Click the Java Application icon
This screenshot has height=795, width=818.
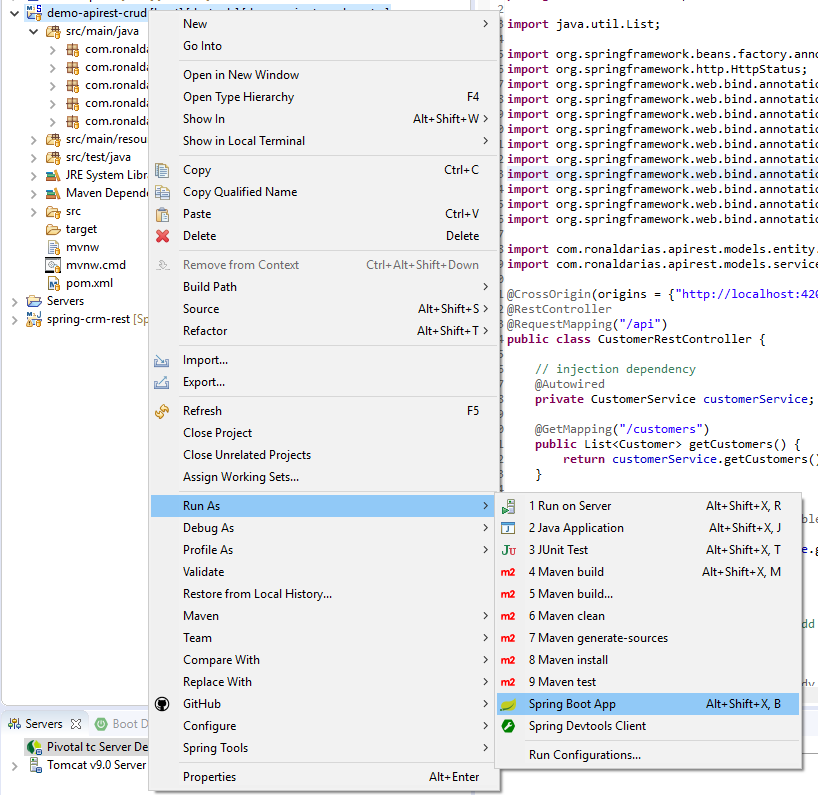(508, 528)
